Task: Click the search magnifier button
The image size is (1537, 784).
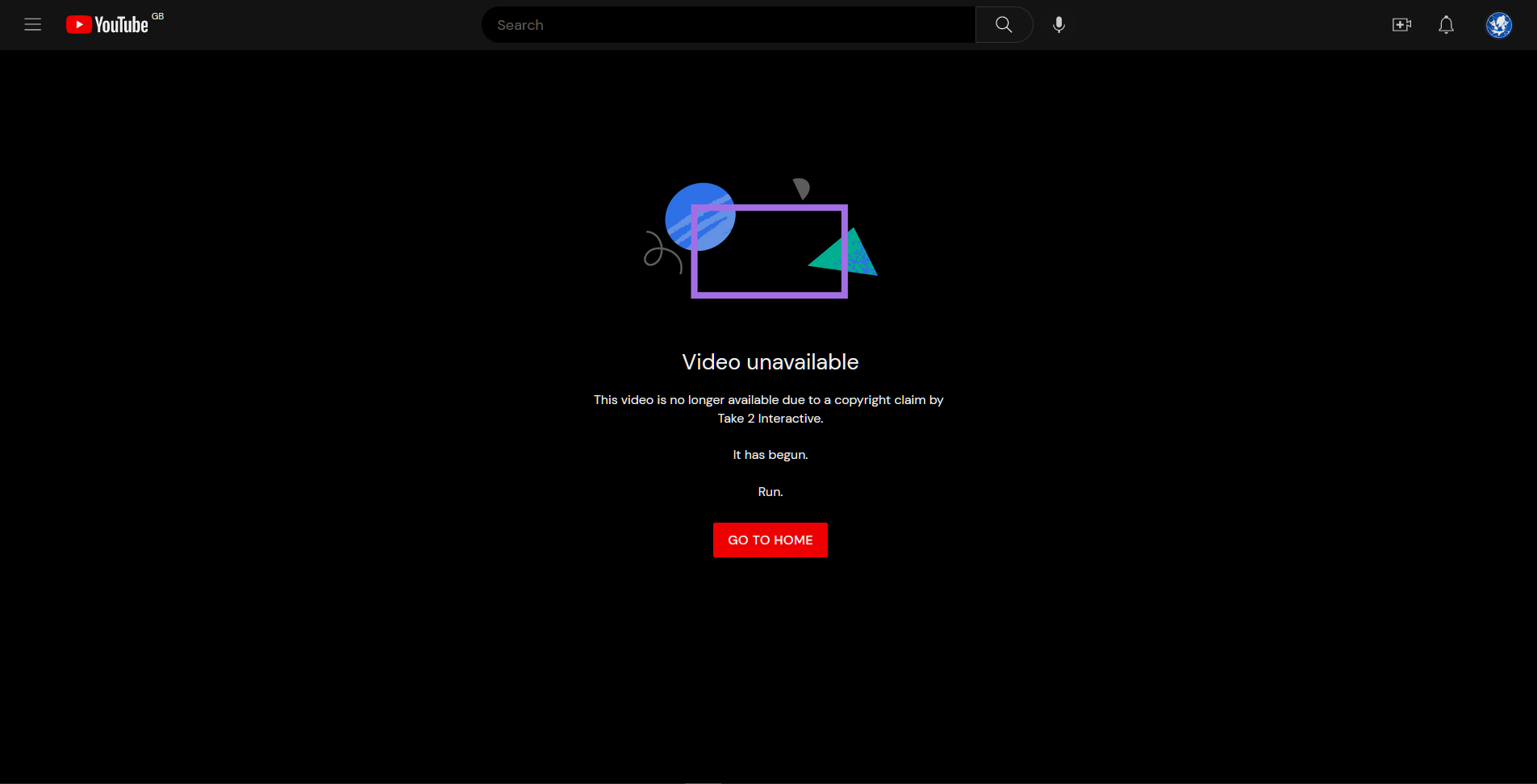Action: 1004,25
